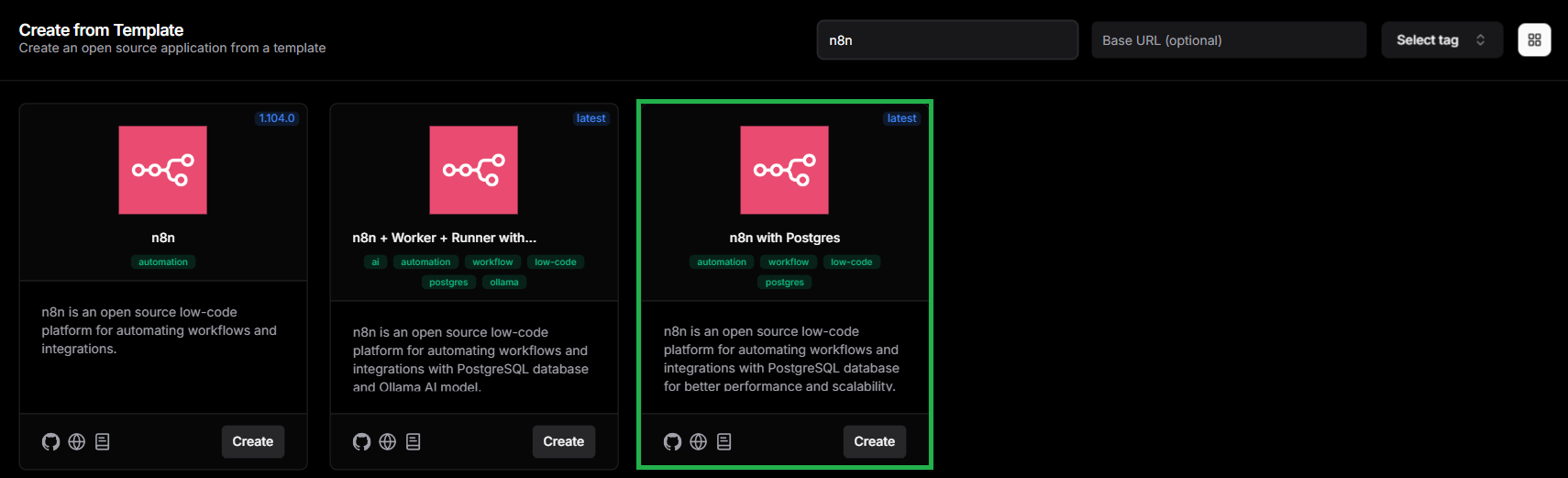Image resolution: width=1568 pixels, height=478 pixels.
Task: Open docs icon on n8n Worker Runner card
Action: pos(414,442)
